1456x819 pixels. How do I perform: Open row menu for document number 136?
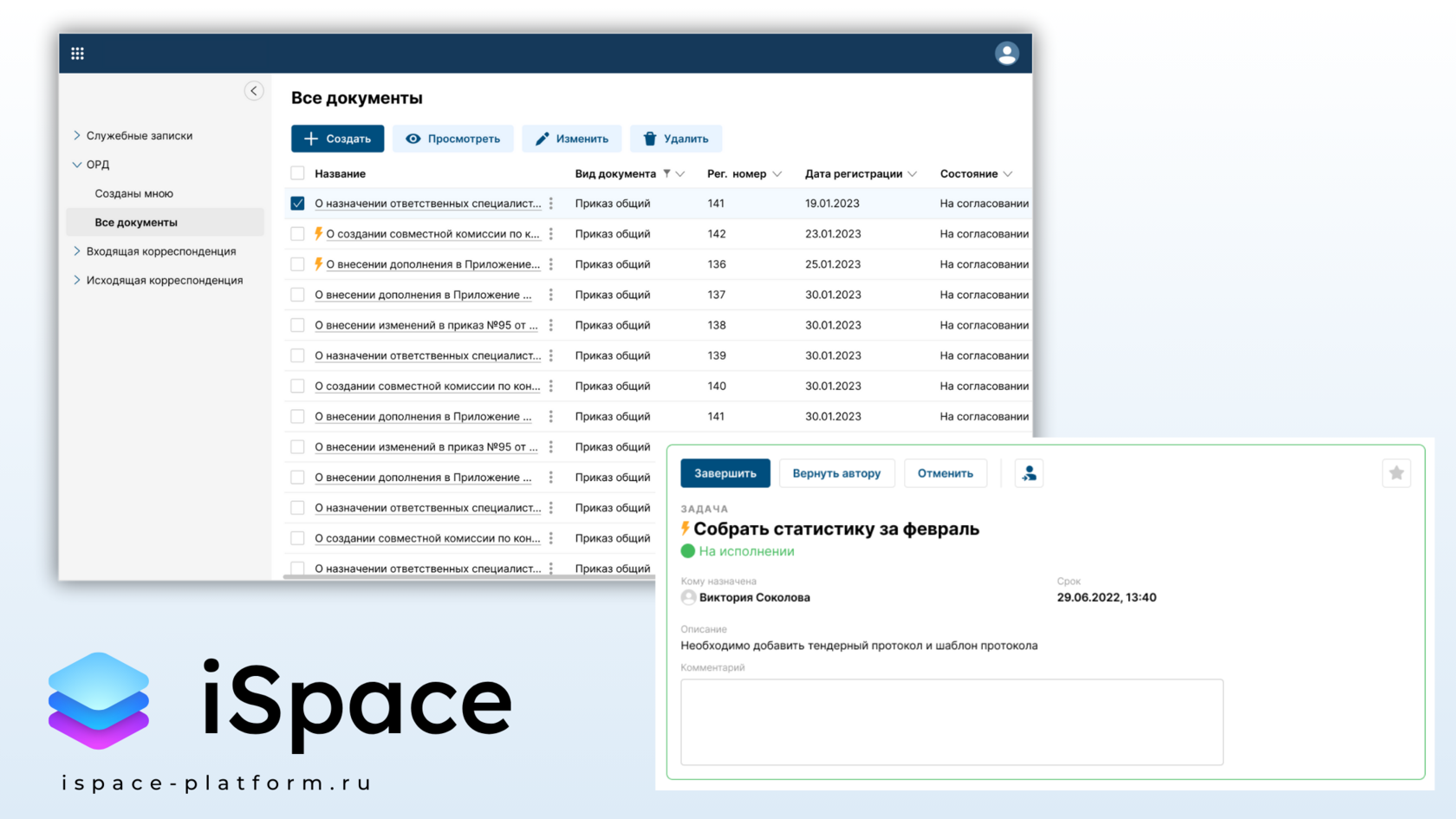[x=551, y=264]
